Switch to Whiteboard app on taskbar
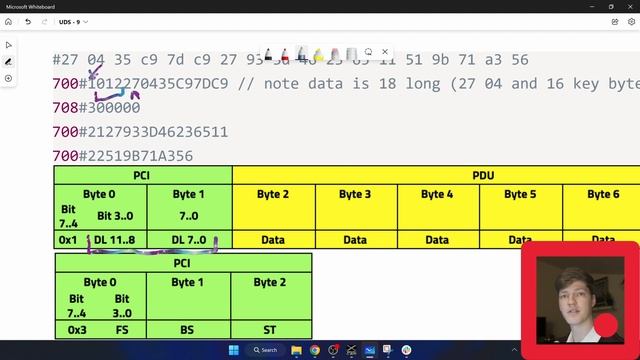 click(370, 350)
